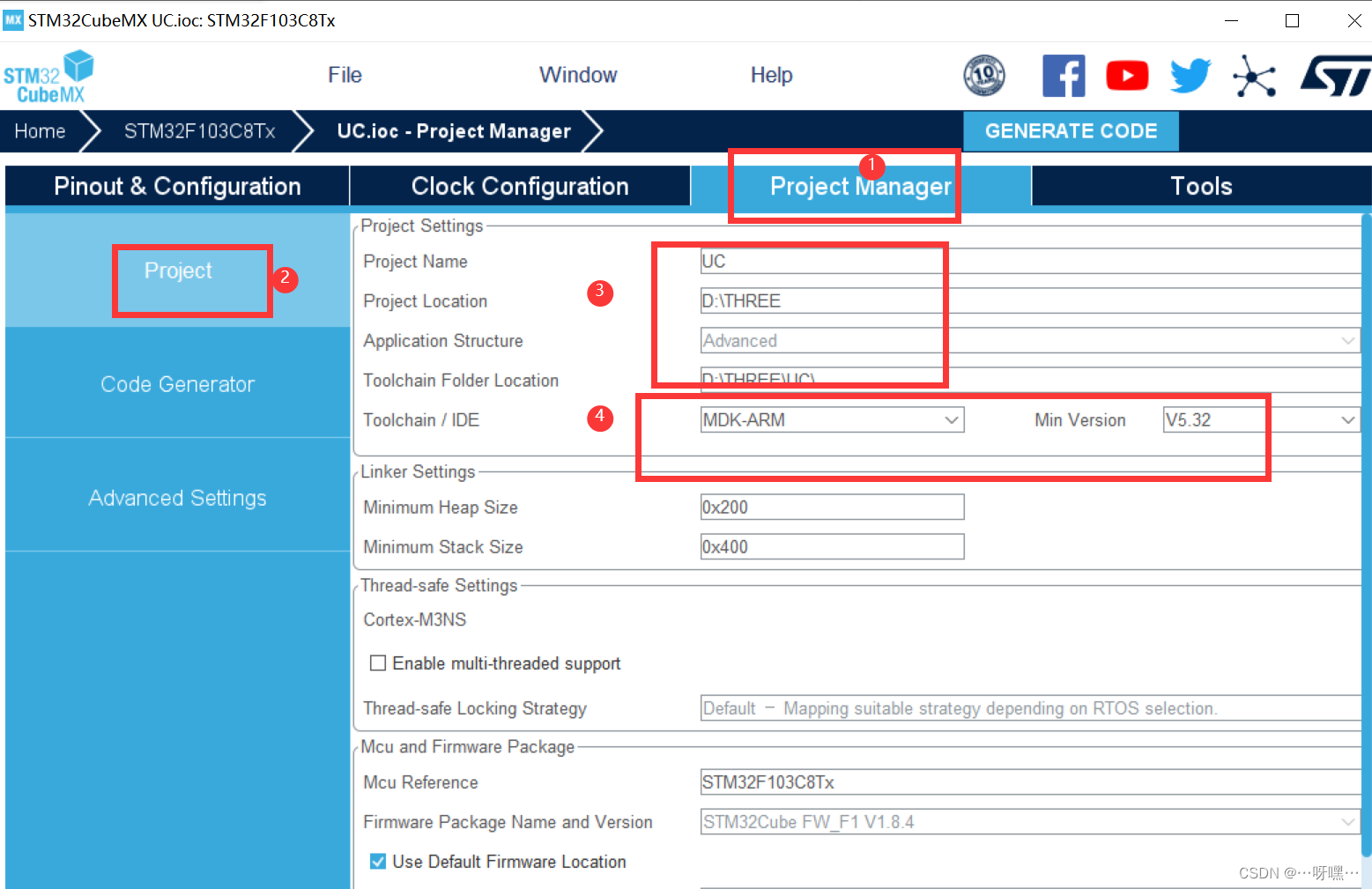
Task: Click the Linker Settings heading
Action: [x=418, y=471]
